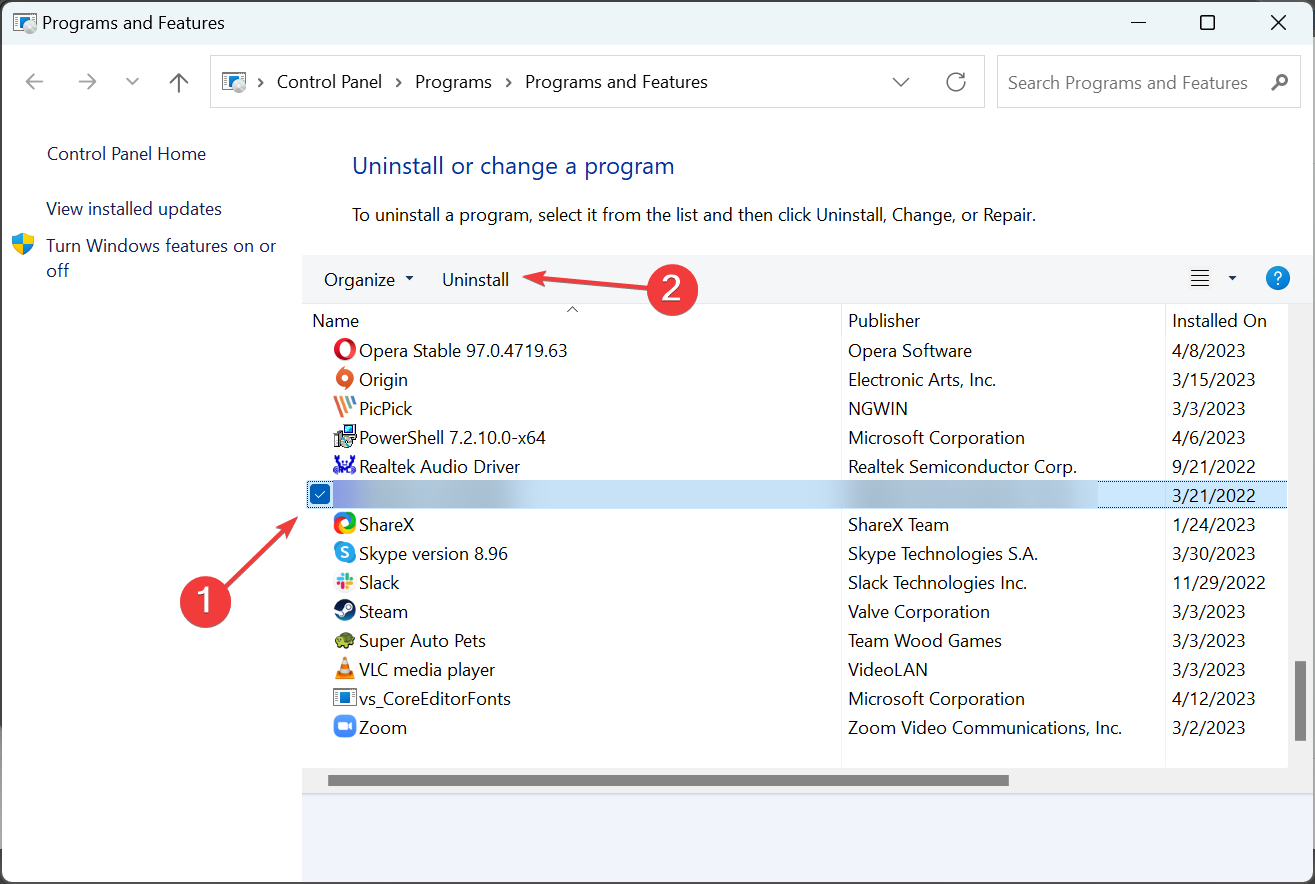Navigate to Programs via breadcrumb
Viewport: 1315px width, 884px height.
[x=453, y=81]
